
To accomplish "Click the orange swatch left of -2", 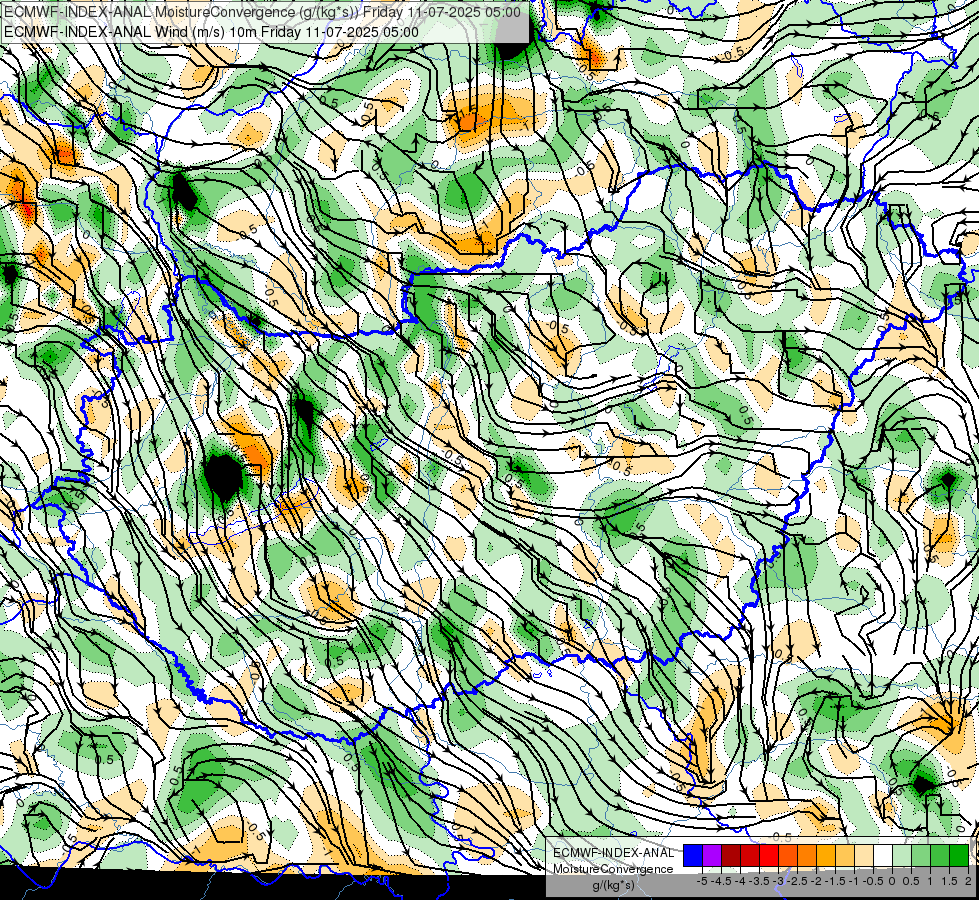I will point(807,855).
